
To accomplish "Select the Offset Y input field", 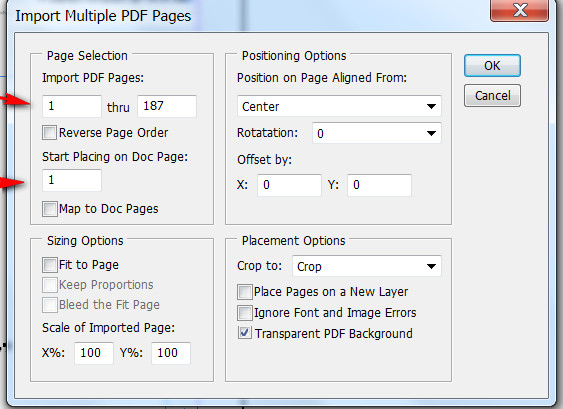I will point(380,185).
